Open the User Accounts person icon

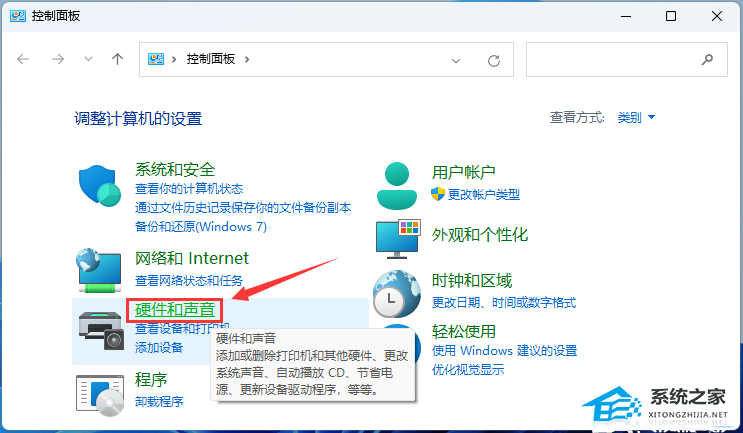397,186
